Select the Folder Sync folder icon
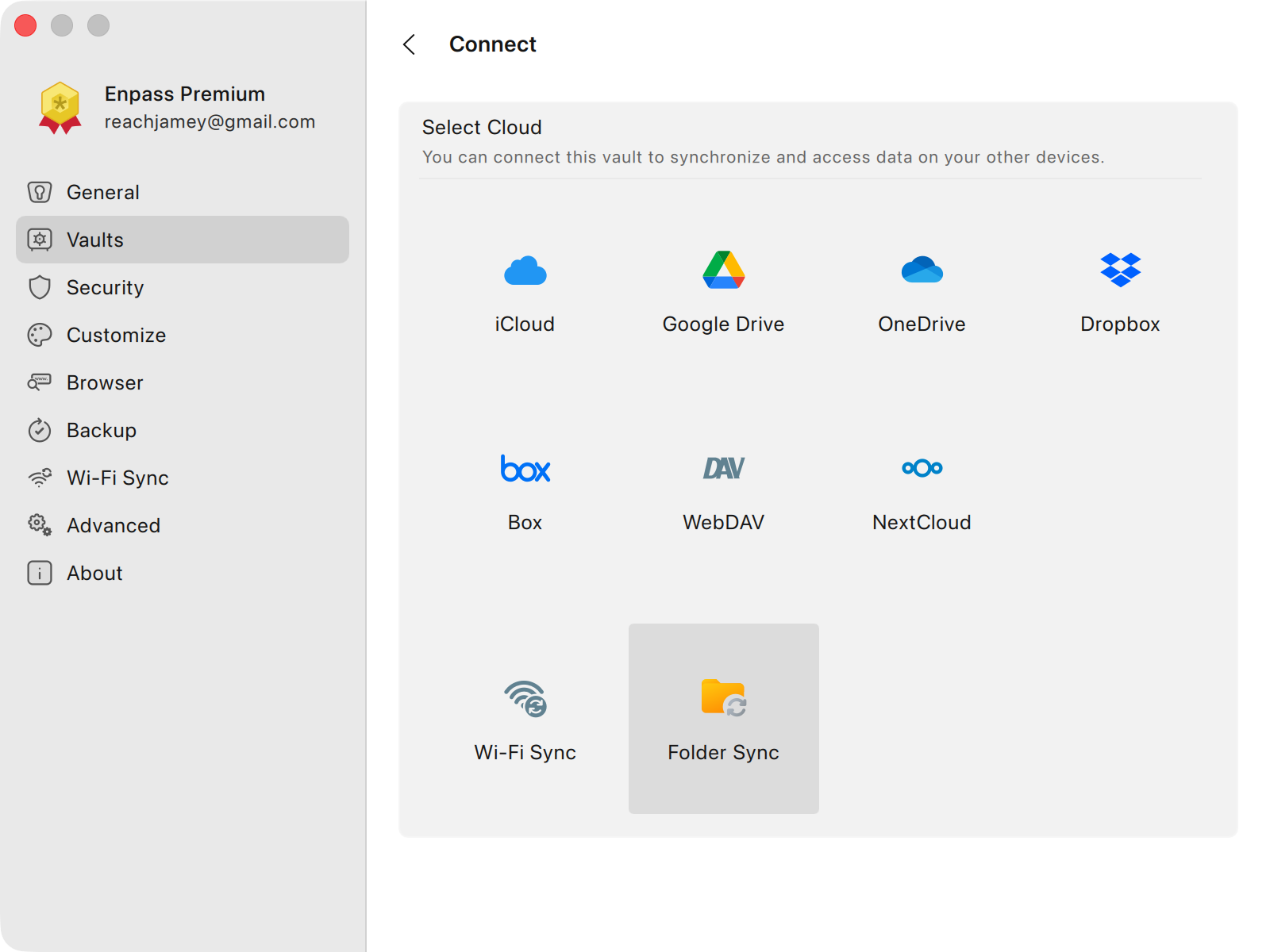The width and height of the screenshot is (1270, 952). [723, 697]
